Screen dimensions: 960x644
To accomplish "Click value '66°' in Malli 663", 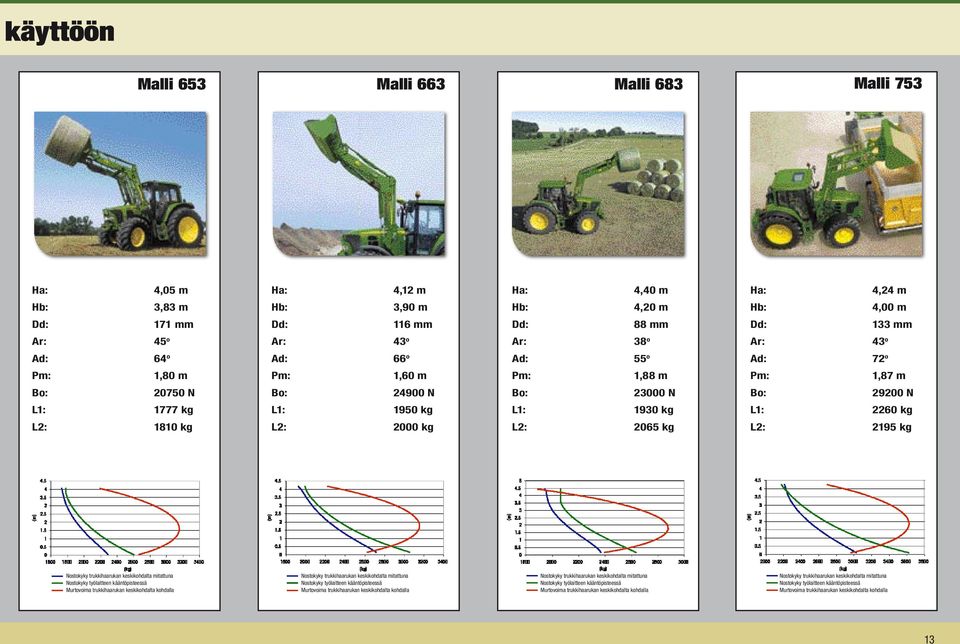I will [x=402, y=359].
